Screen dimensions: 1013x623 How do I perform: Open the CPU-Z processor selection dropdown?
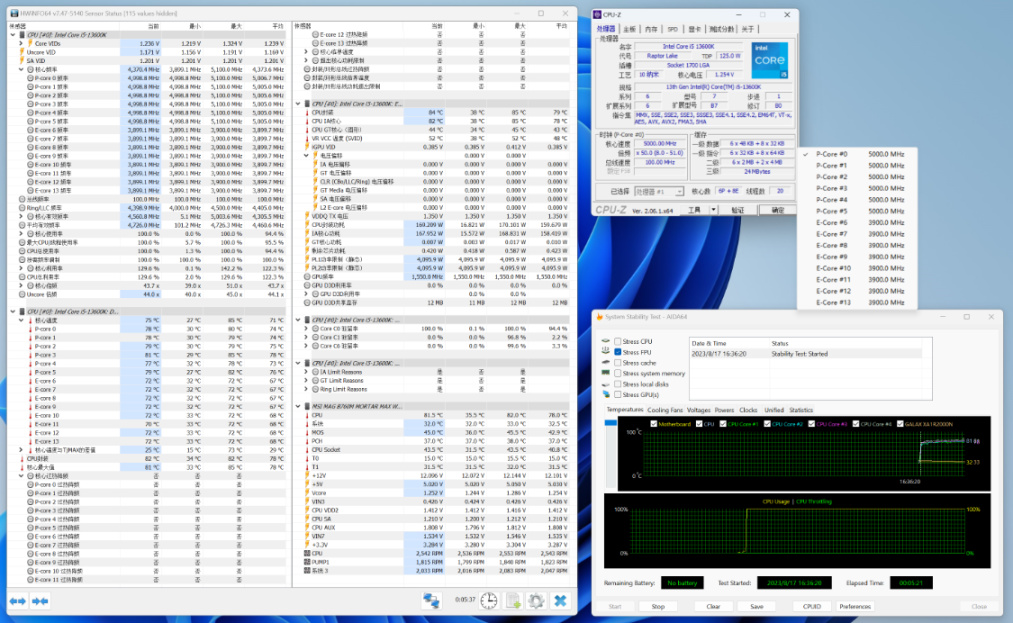660,191
